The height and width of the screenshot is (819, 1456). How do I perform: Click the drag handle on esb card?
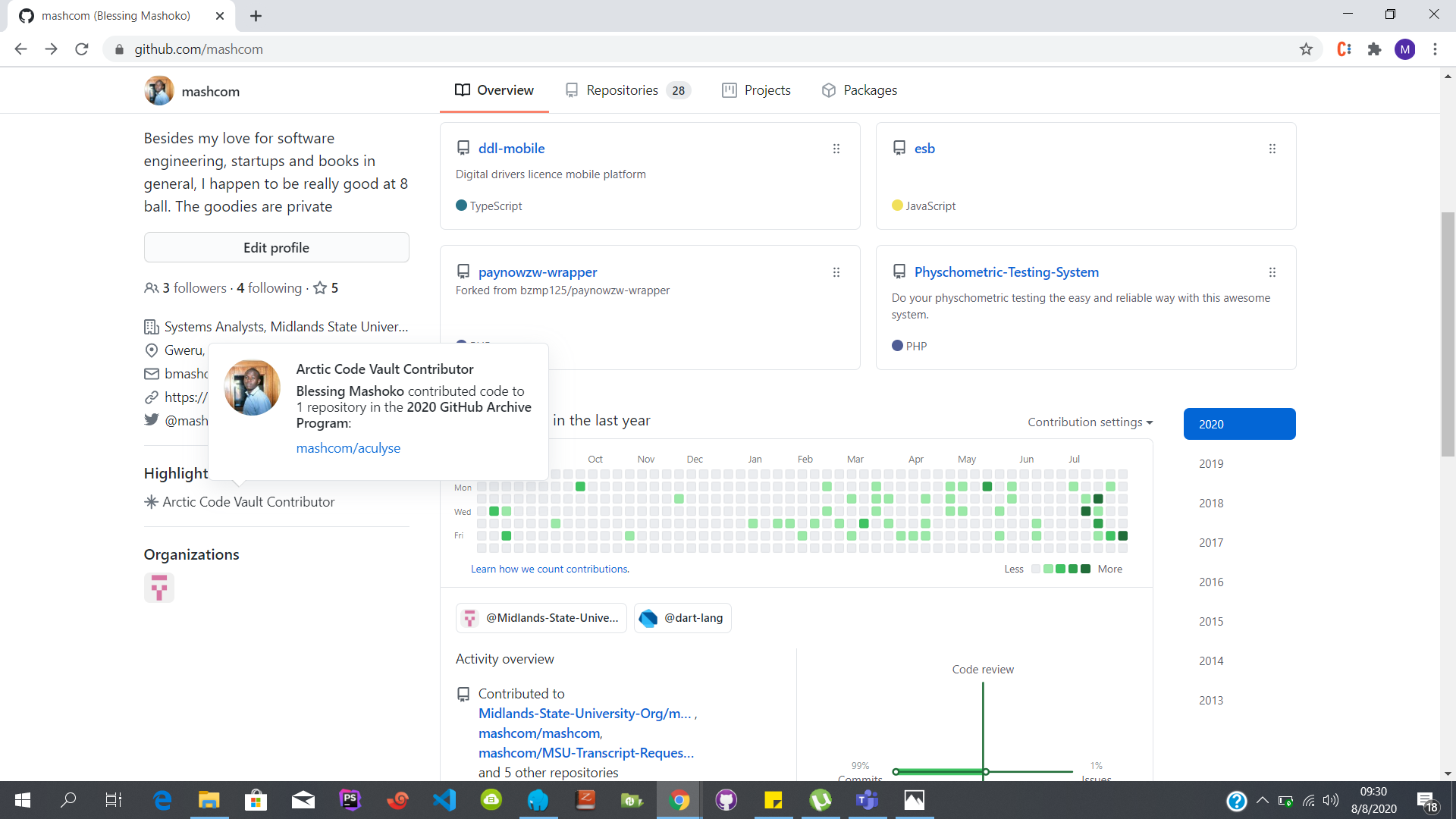1272,149
